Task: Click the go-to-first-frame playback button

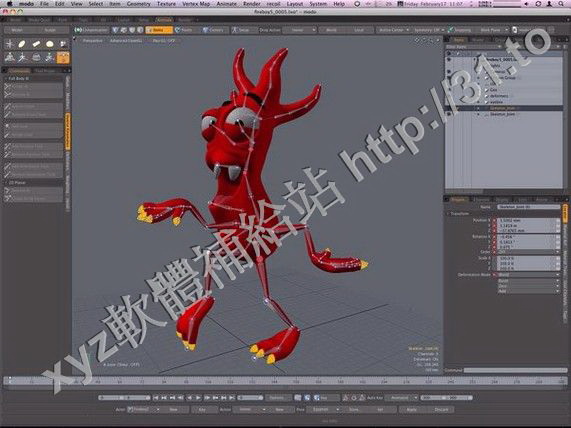Action: pyautogui.click(x=155, y=398)
